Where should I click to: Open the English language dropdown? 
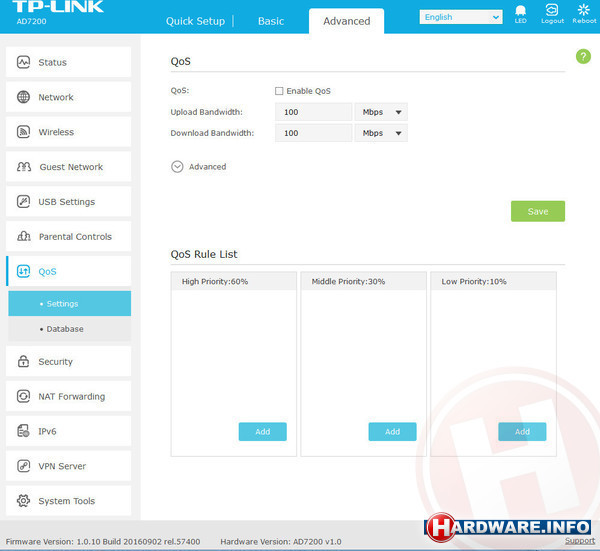coord(461,17)
